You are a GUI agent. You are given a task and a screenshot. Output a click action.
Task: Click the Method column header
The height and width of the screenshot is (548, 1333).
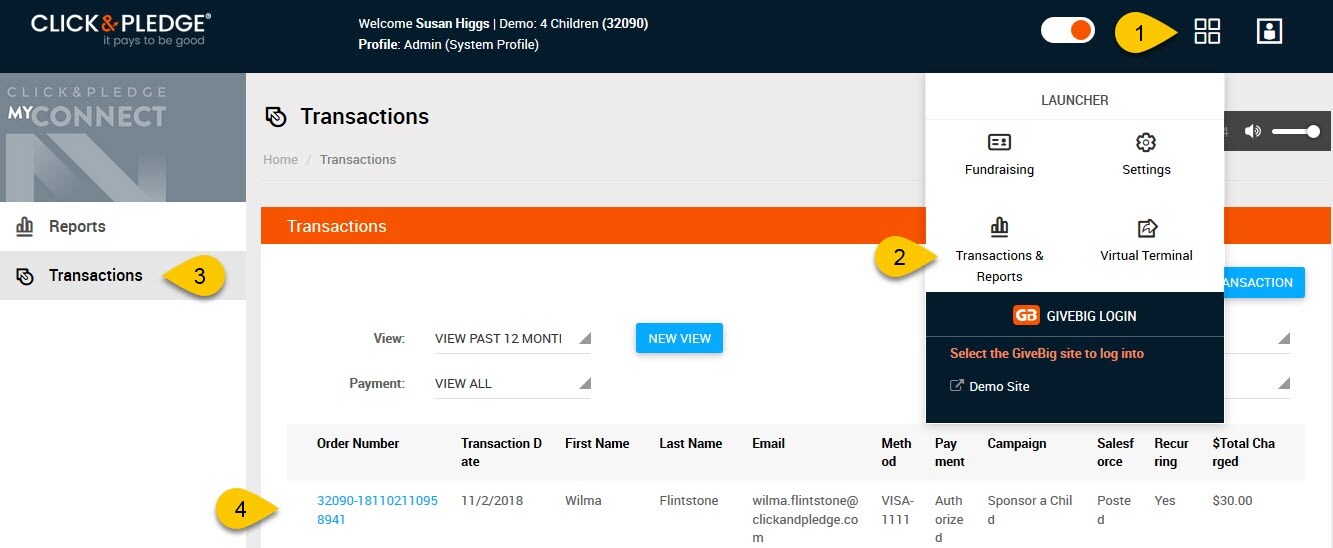pos(896,452)
